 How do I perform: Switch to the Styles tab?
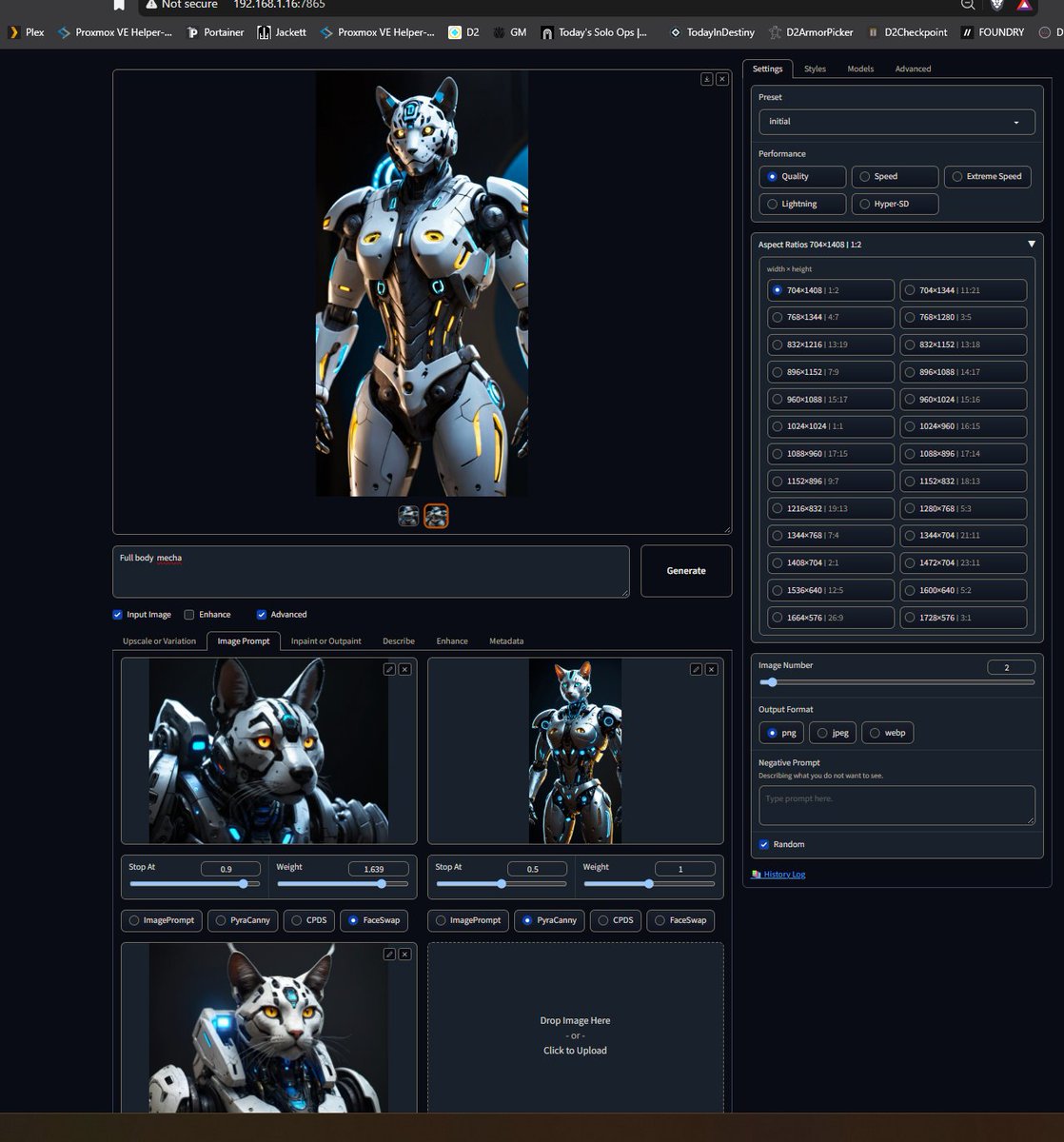(815, 69)
